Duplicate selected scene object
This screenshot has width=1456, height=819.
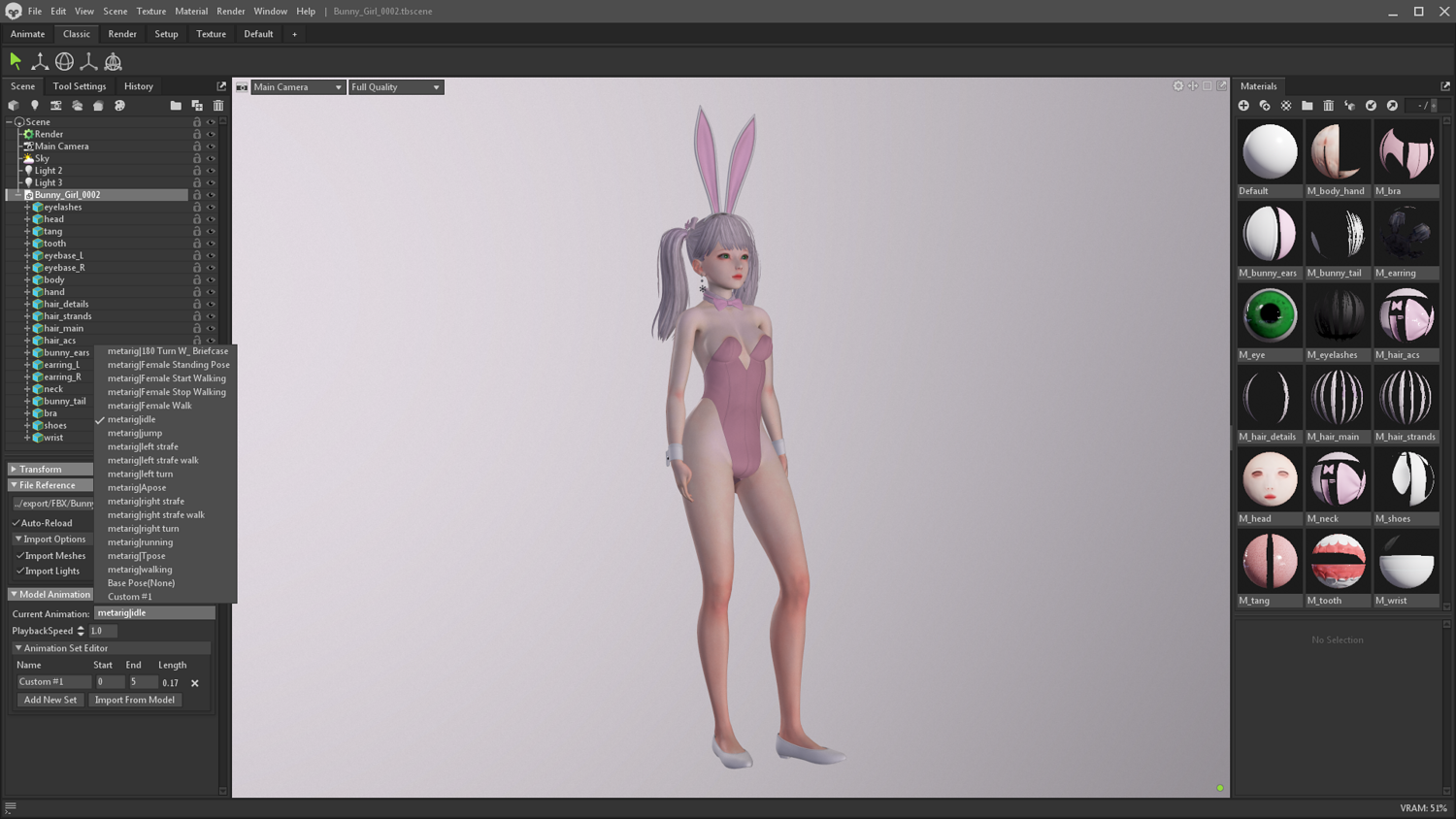pyautogui.click(x=197, y=106)
